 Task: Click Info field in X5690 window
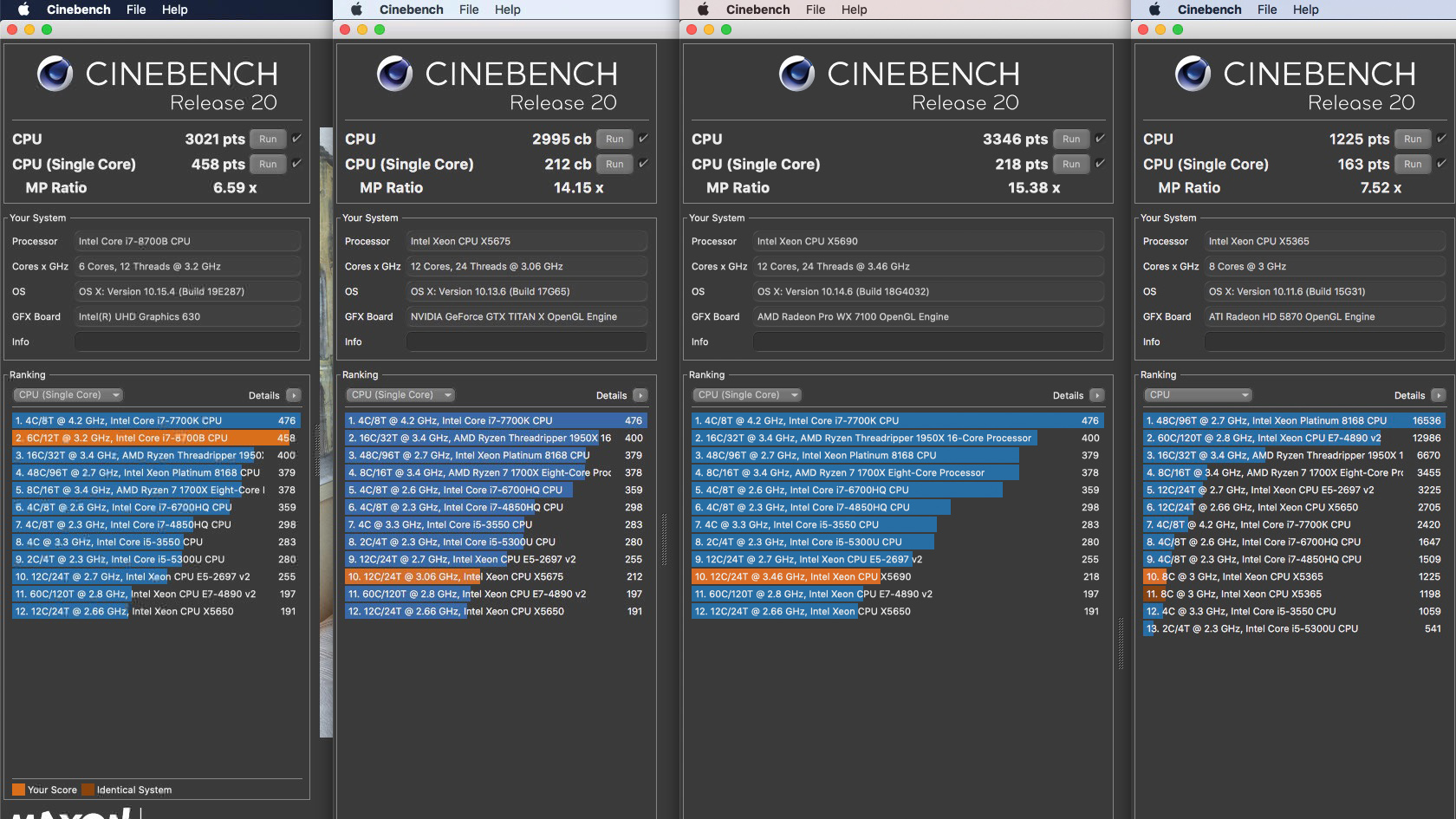(928, 341)
